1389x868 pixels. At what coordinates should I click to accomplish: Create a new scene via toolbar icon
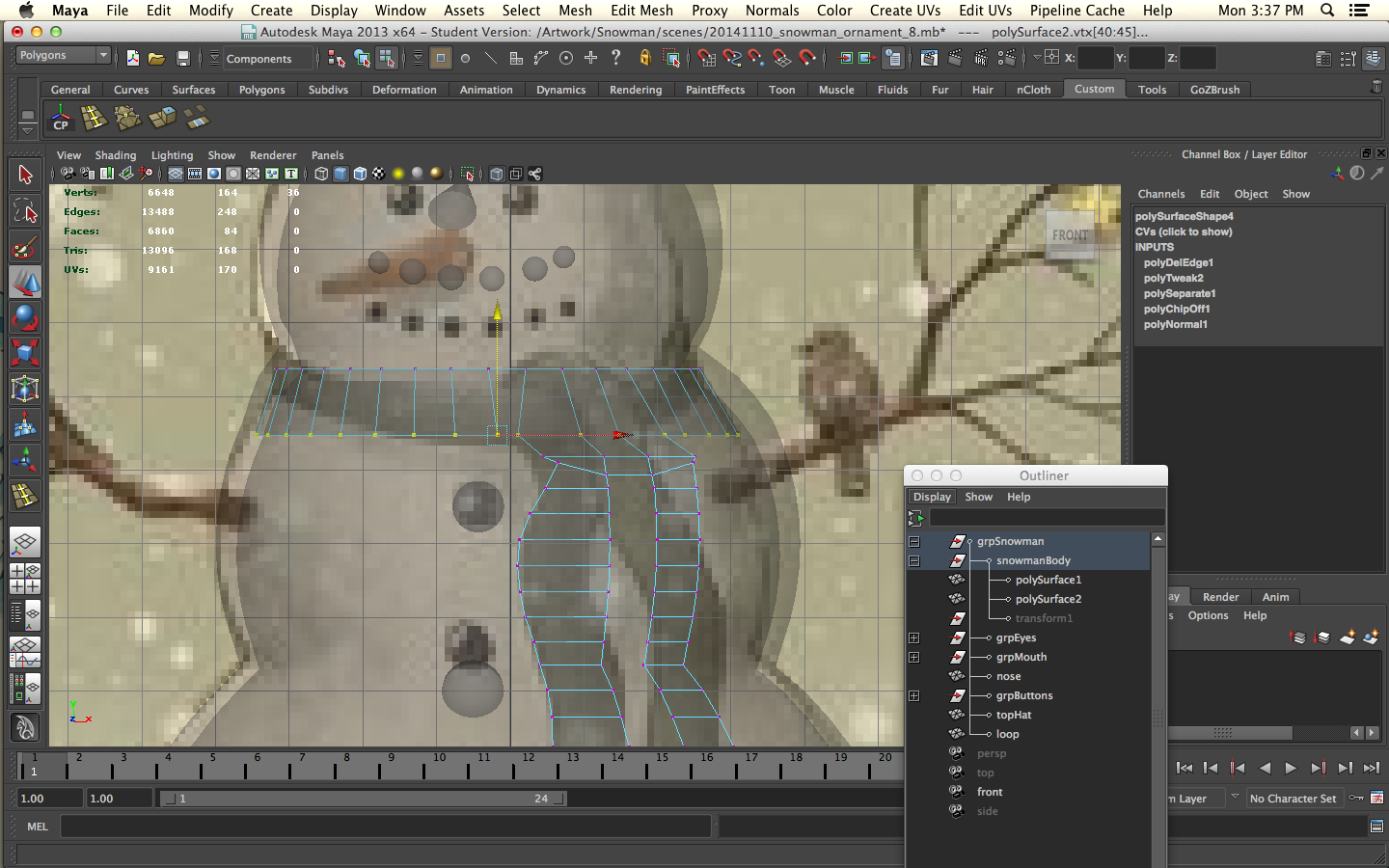132,59
